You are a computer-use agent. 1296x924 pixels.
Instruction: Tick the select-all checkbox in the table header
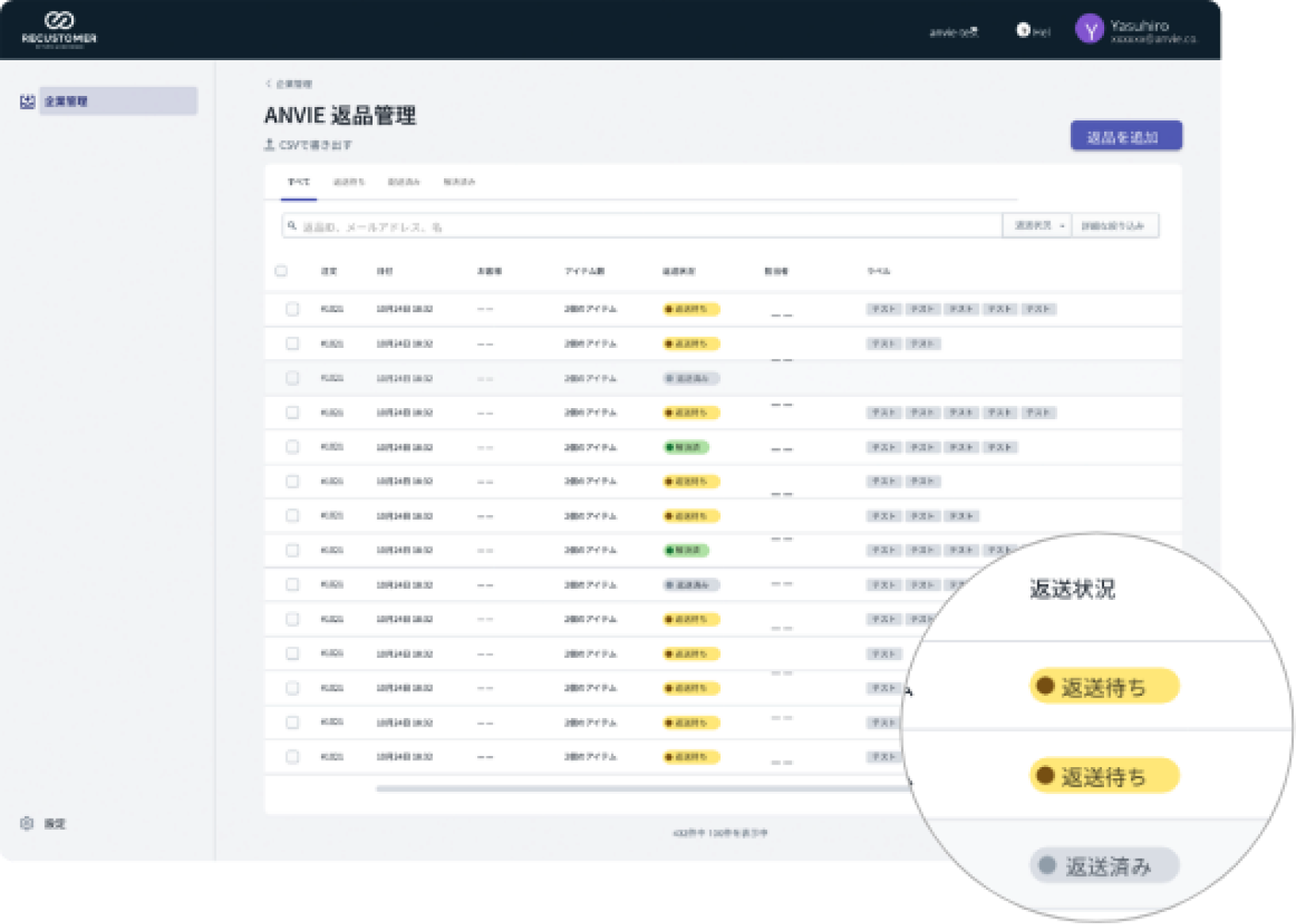pos(281,271)
